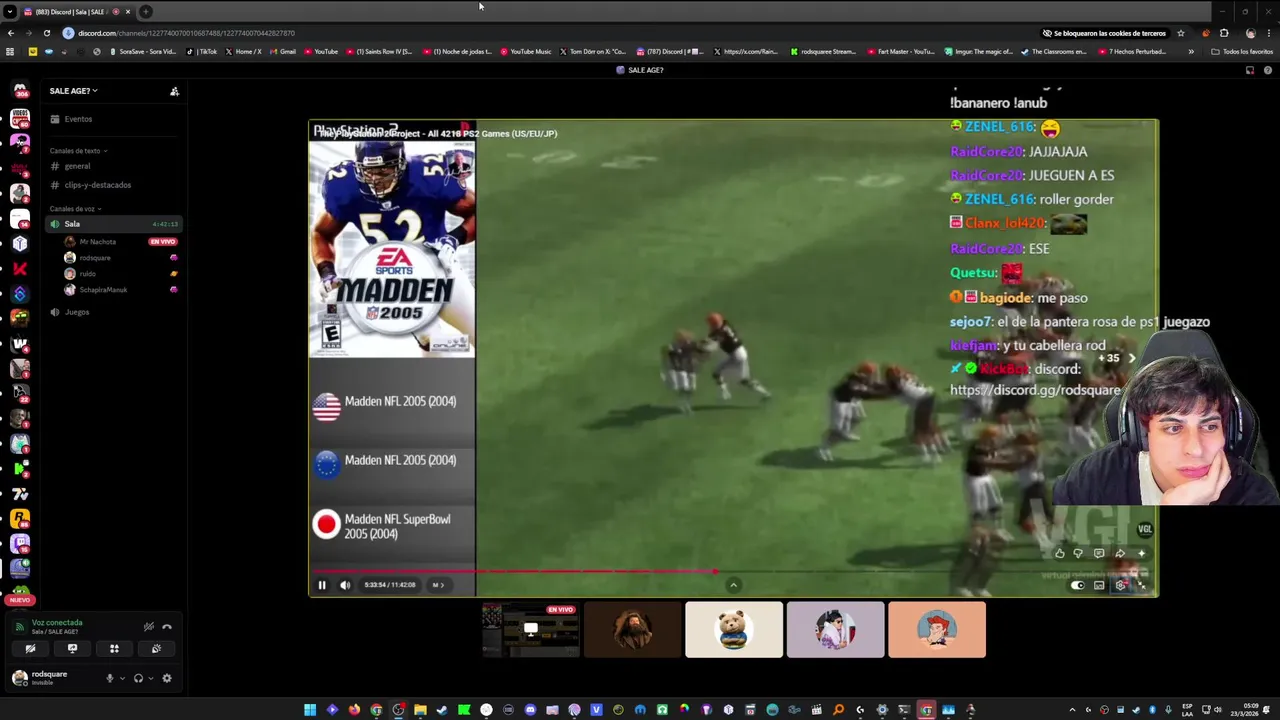Open video player settings gear
The height and width of the screenshot is (720, 1280).
coord(1120,585)
